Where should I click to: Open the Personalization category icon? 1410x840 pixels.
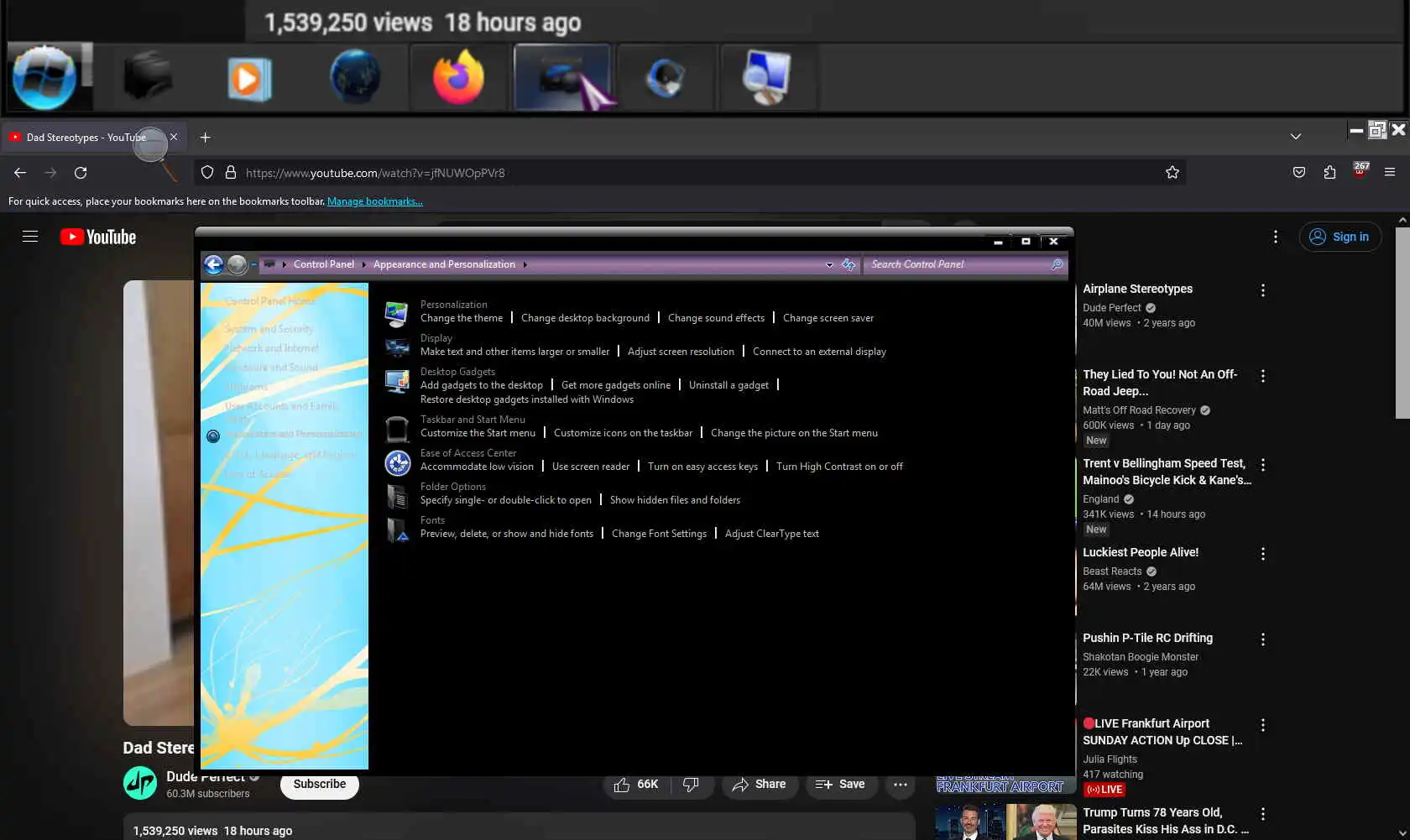[396, 313]
